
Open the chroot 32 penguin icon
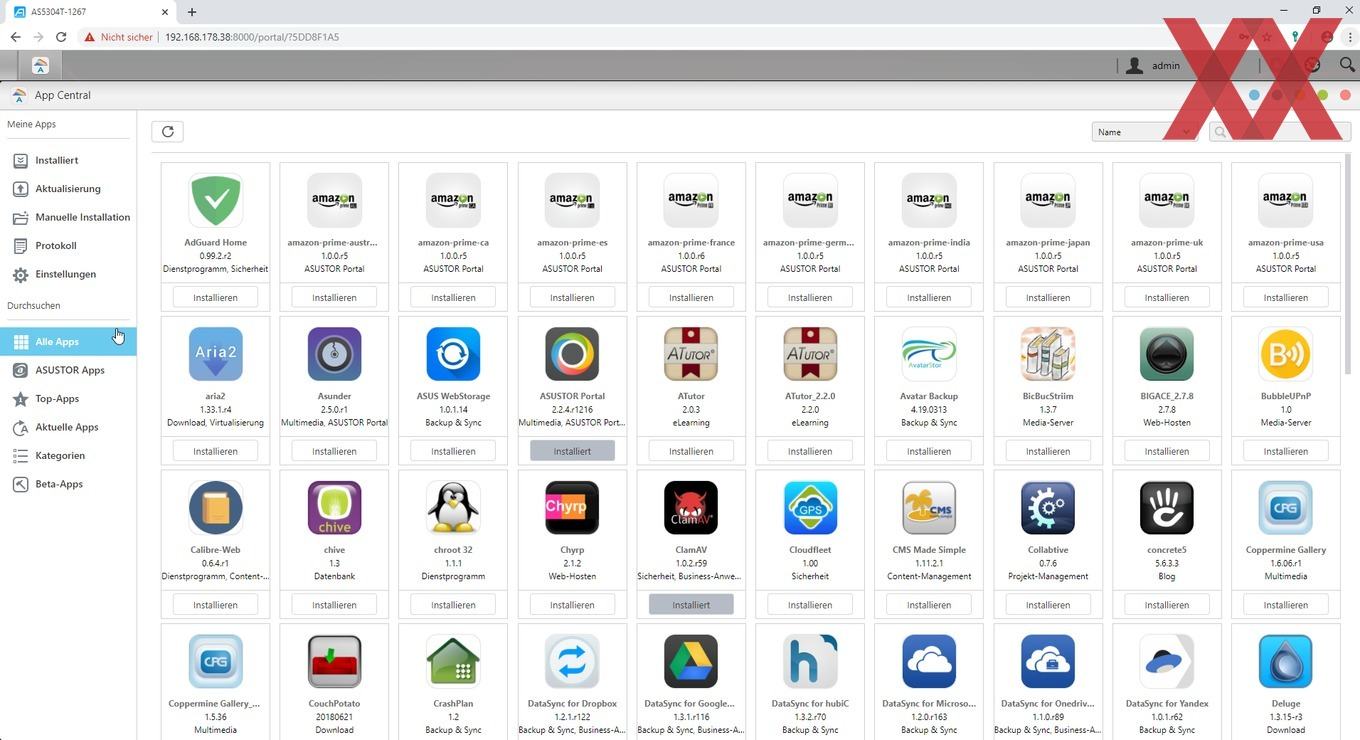[x=453, y=508]
